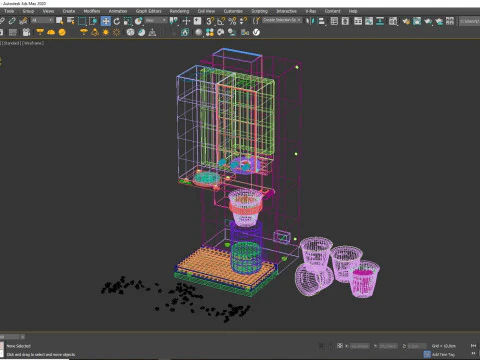
Task: Open the Schematic View icon
Action: (x=380, y=21)
